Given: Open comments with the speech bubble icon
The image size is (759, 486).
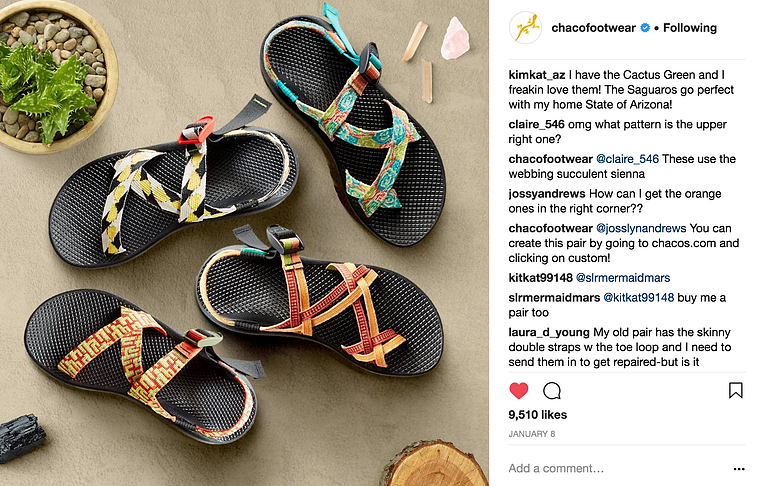Looking at the screenshot, I should [552, 391].
